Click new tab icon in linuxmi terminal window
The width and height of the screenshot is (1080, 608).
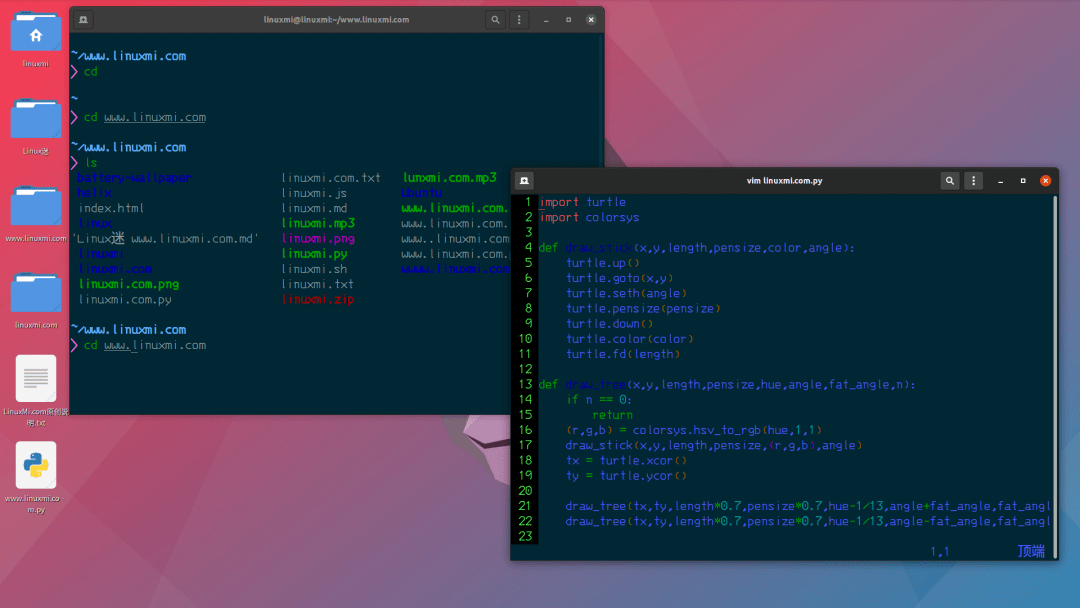[x=83, y=20]
